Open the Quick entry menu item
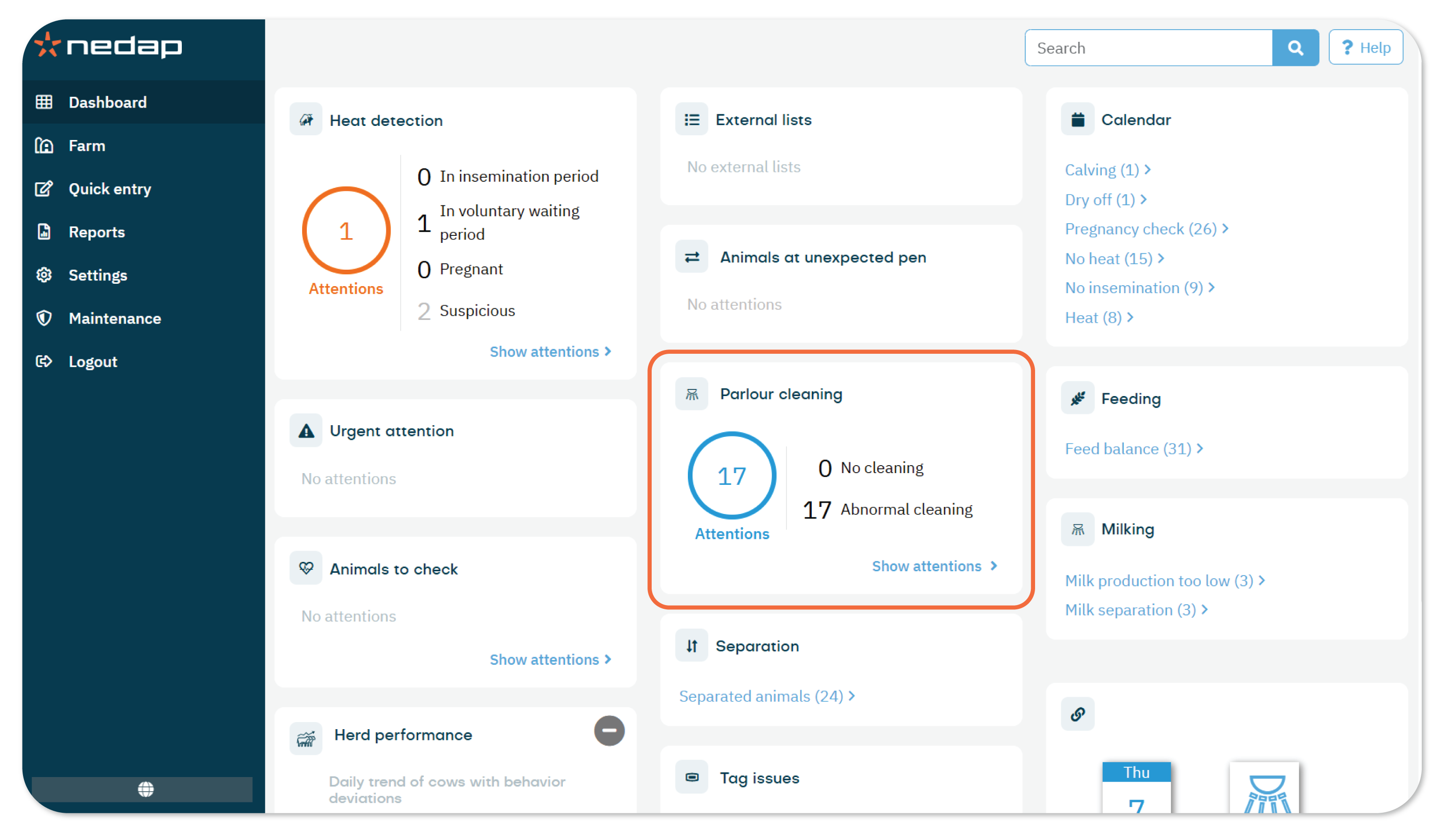The width and height of the screenshot is (1449, 840). click(x=143, y=188)
